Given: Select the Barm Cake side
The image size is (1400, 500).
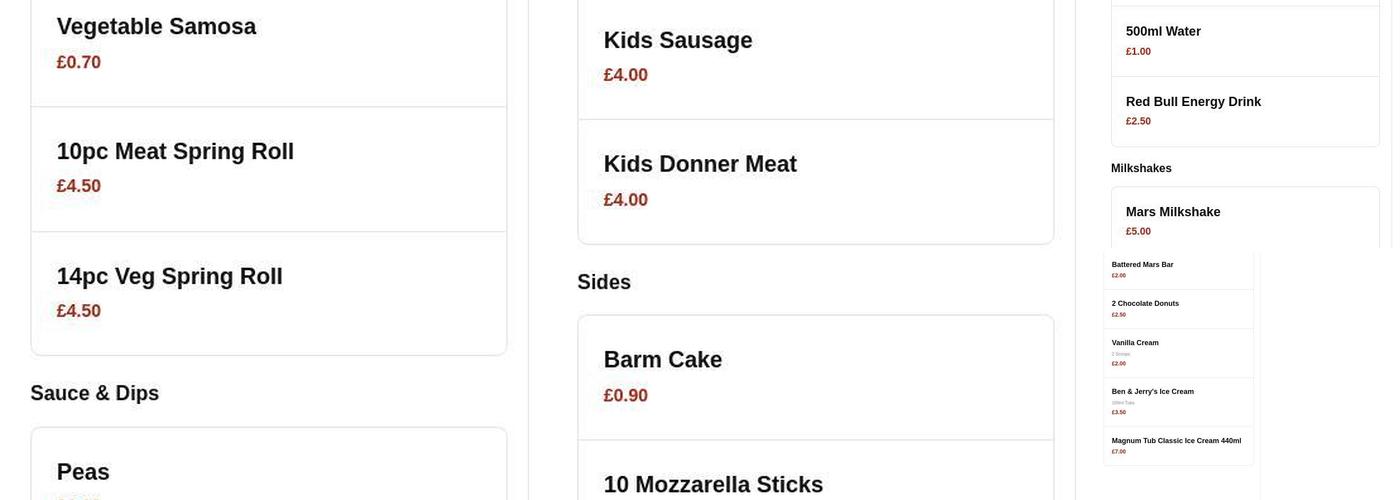Looking at the screenshot, I should (x=815, y=376).
